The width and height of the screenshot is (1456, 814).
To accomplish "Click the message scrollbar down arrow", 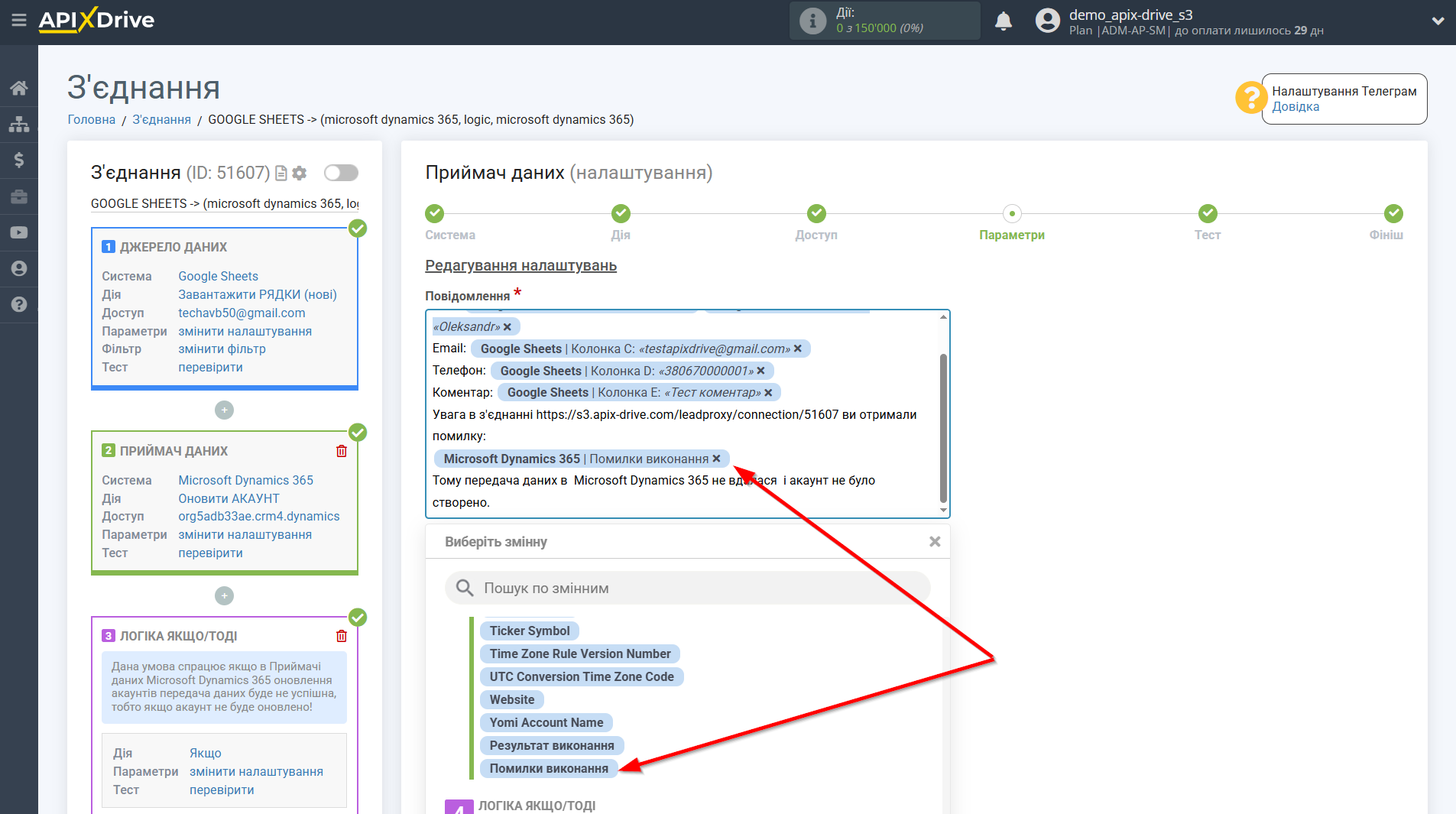I will click(943, 511).
